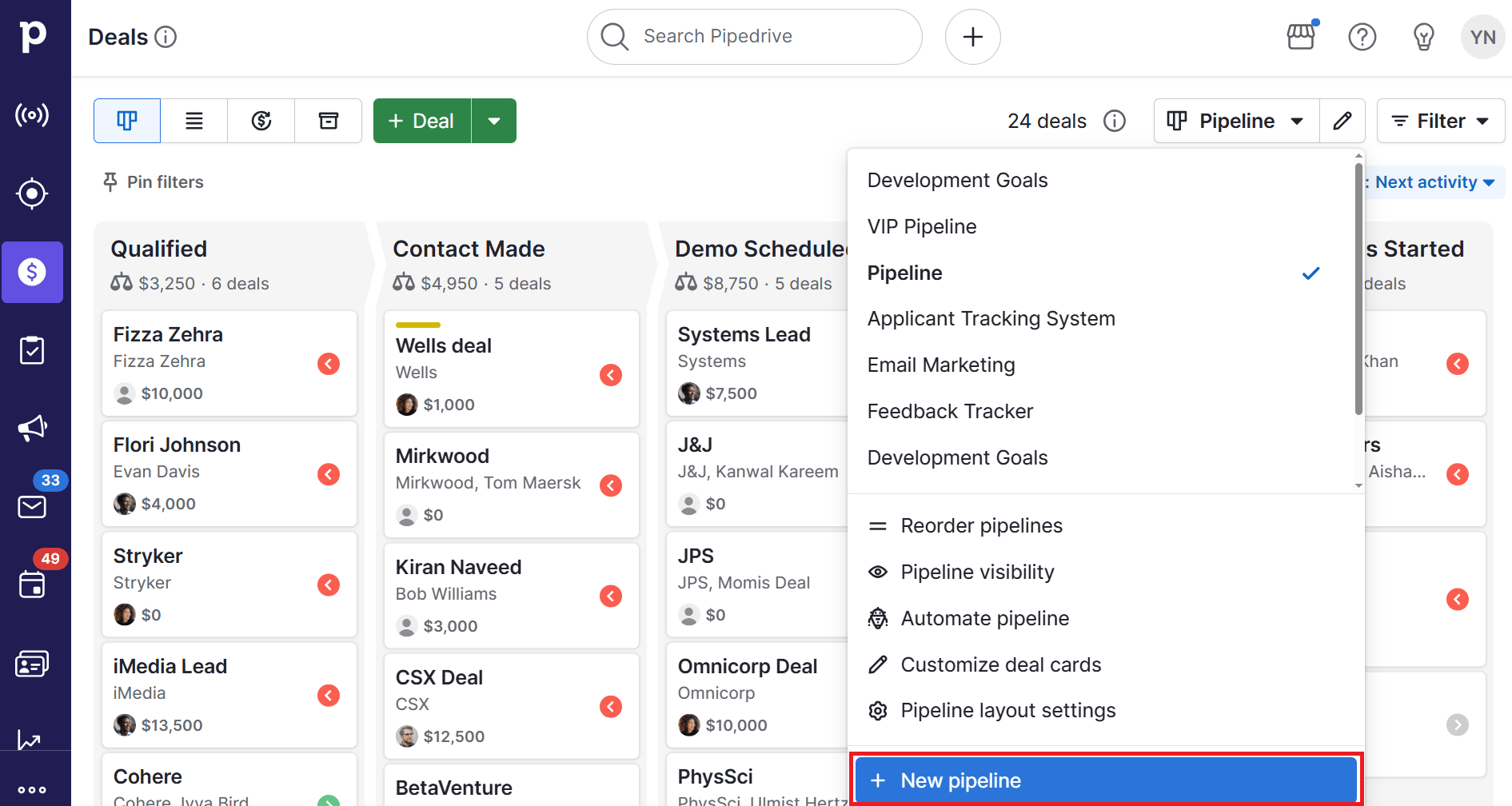The image size is (1512, 806).
Task: Open the Mirkwood deal card
Action: pyautogui.click(x=512, y=485)
